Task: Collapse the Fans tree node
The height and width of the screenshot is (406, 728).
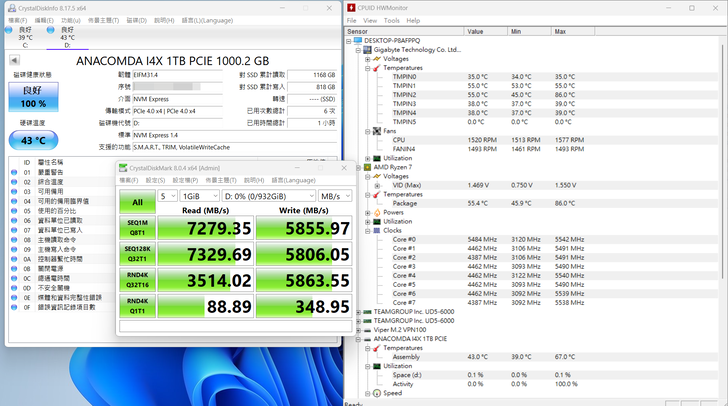Action: pyautogui.click(x=369, y=130)
